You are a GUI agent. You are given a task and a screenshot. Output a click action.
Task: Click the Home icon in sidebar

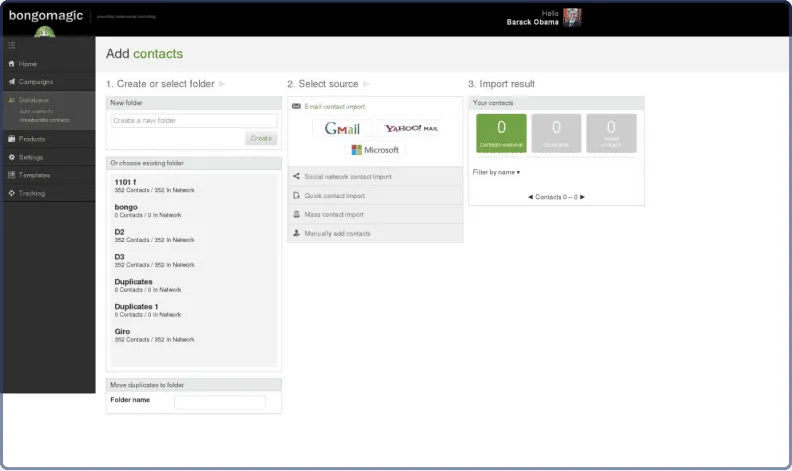12,64
